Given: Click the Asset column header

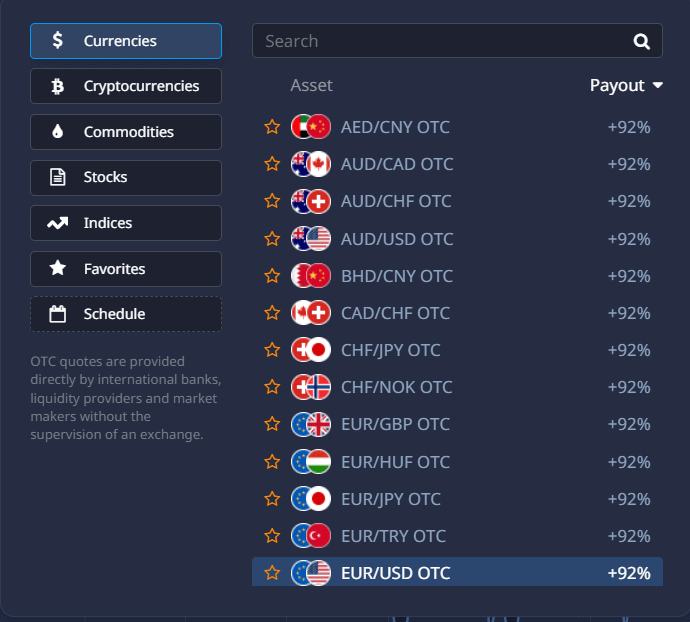Looking at the screenshot, I should tap(311, 86).
